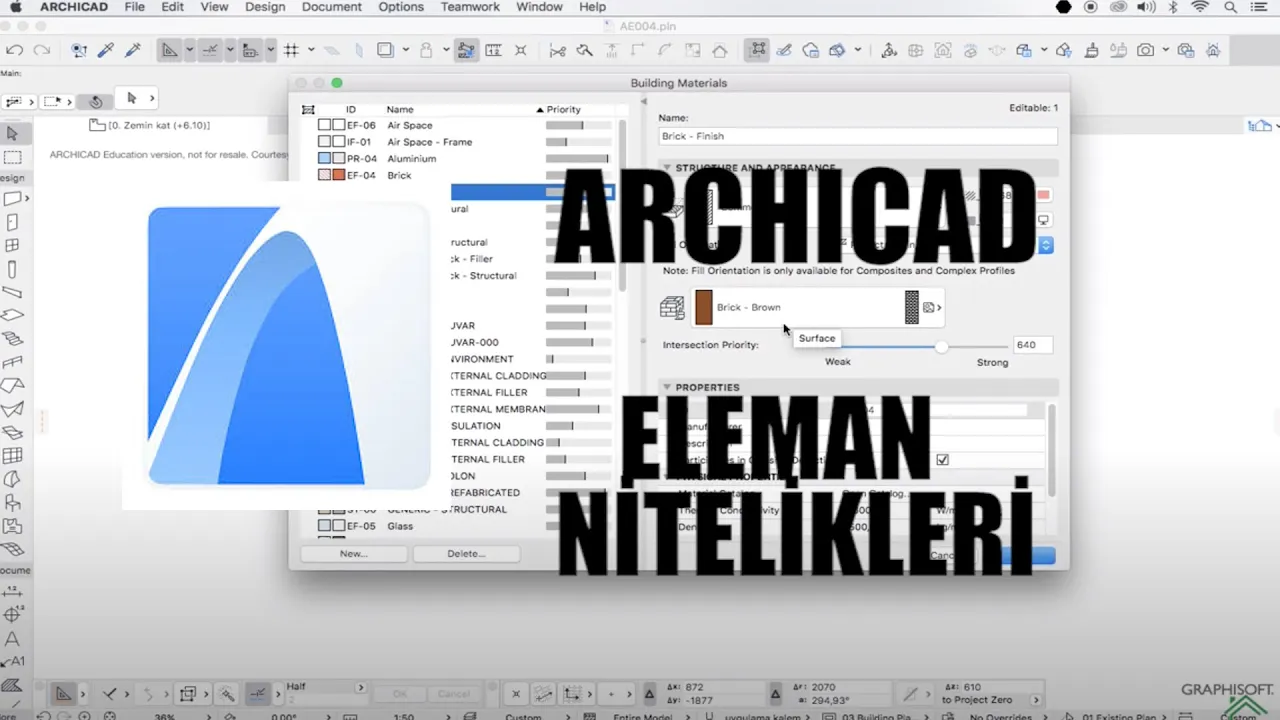This screenshot has height=720, width=1280.
Task: Open dropdown arrow beside Grid Snap icon
Action: pyautogui.click(x=311, y=50)
